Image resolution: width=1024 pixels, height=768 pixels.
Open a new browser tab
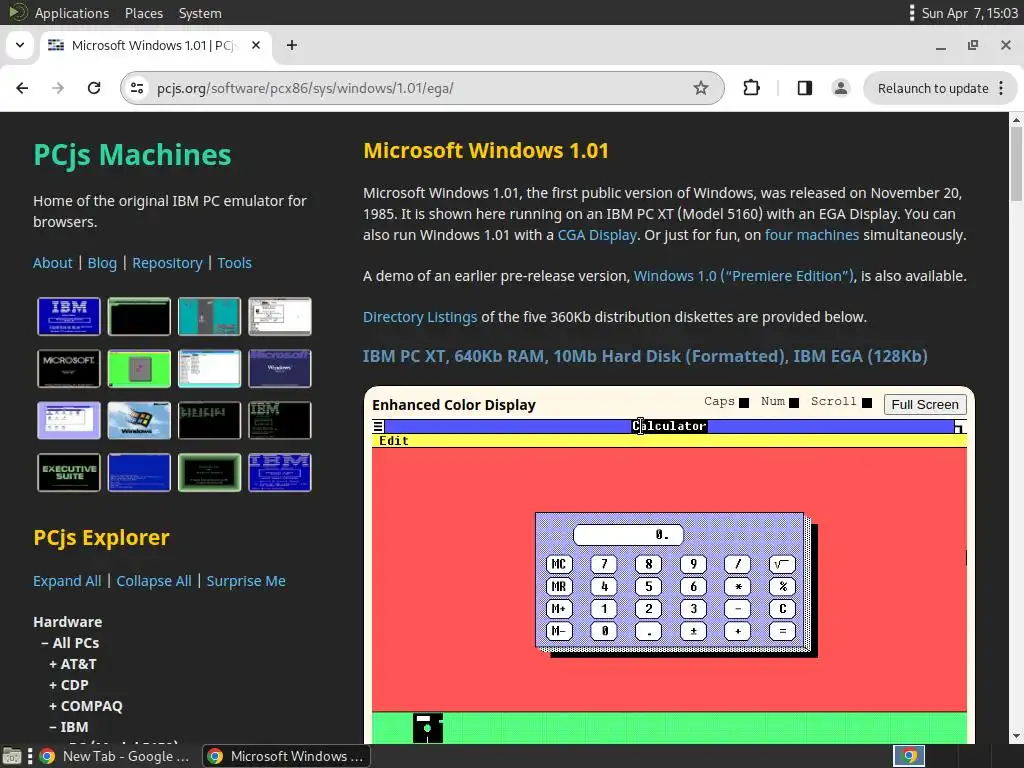pyautogui.click(x=292, y=45)
